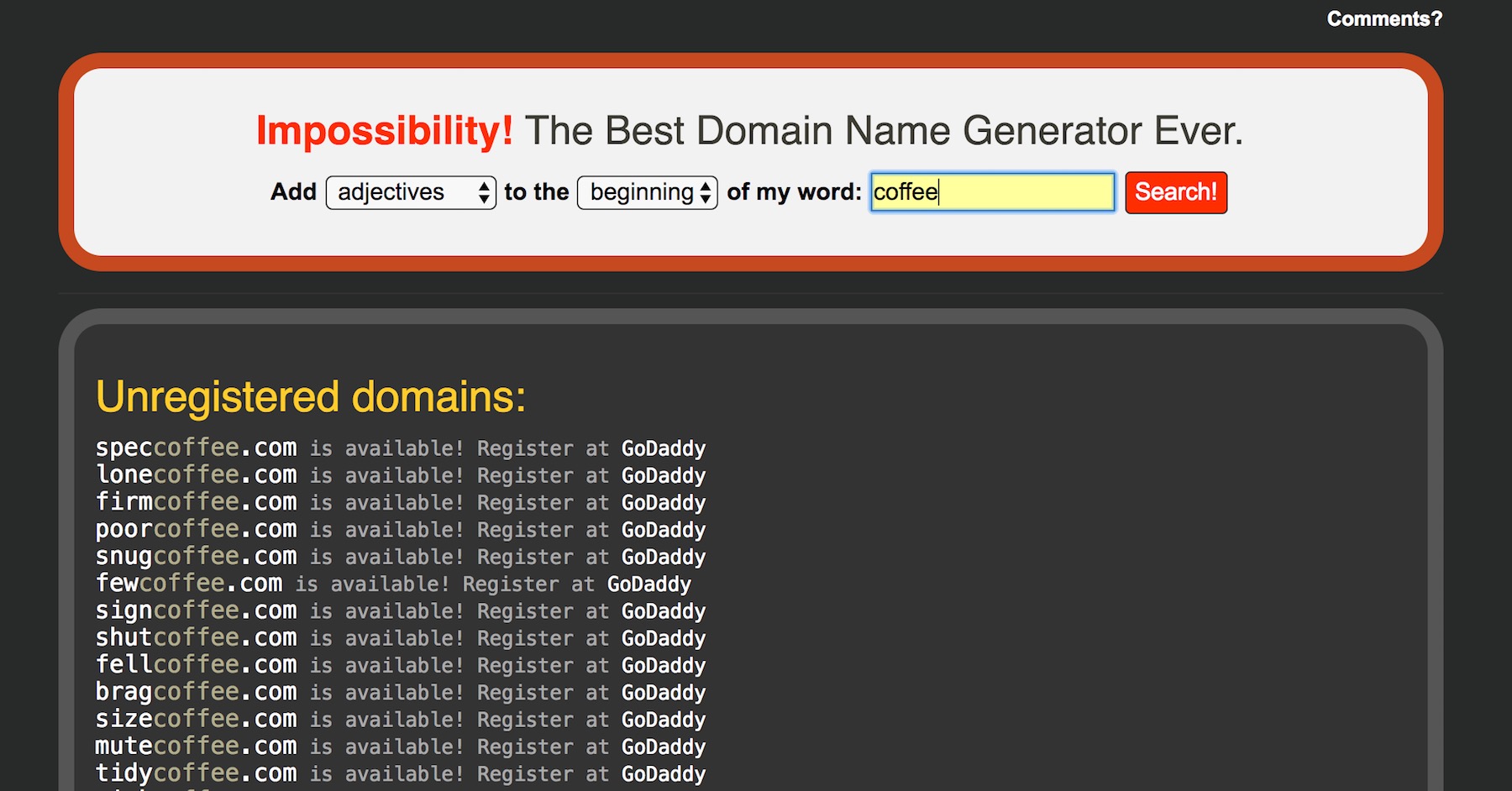Open GoDaddy link for fewcoffee.com
The width and height of the screenshot is (1512, 791).
pos(649,584)
